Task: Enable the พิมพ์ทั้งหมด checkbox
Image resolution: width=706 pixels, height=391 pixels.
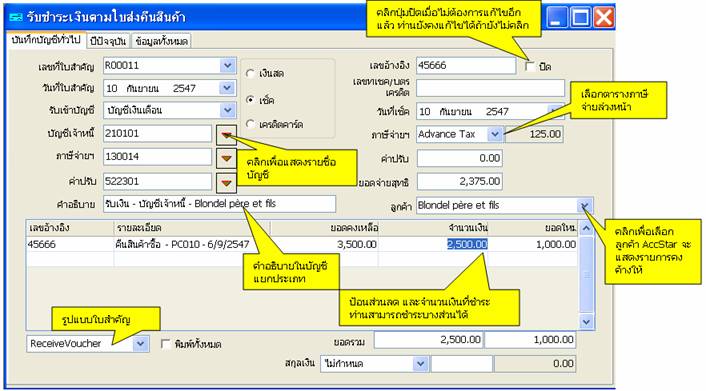Action: pyautogui.click(x=166, y=344)
